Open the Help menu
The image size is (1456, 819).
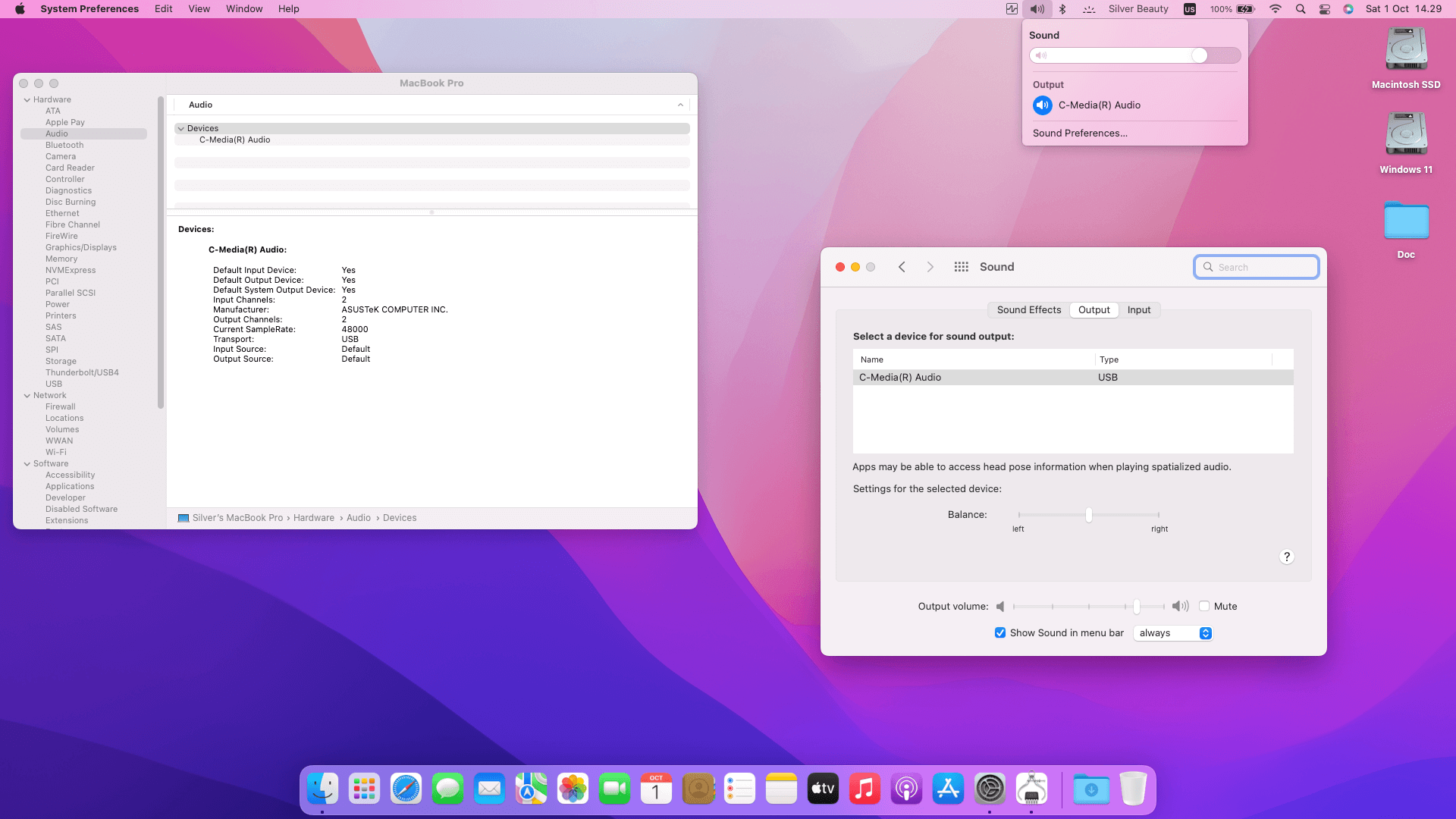click(288, 9)
